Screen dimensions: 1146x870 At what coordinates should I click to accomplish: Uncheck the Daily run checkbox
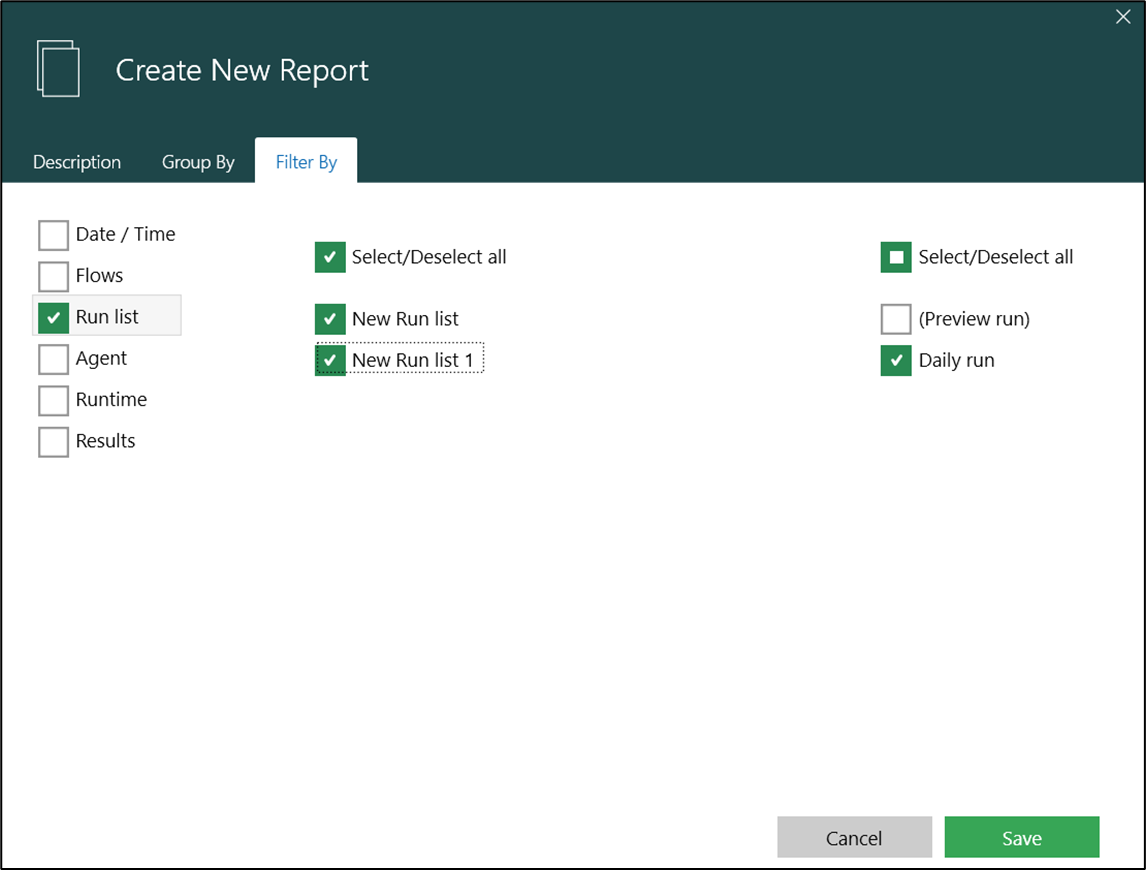coord(895,360)
